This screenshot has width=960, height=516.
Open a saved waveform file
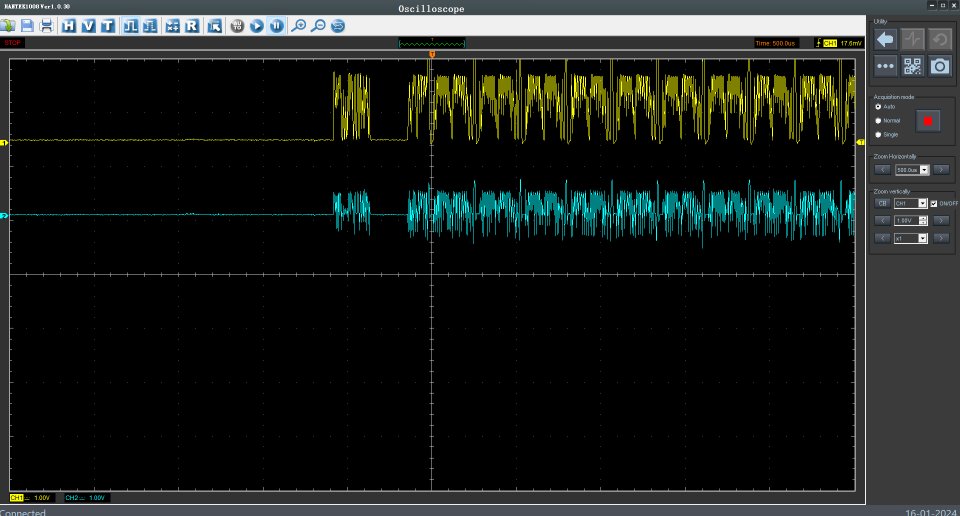(8, 26)
